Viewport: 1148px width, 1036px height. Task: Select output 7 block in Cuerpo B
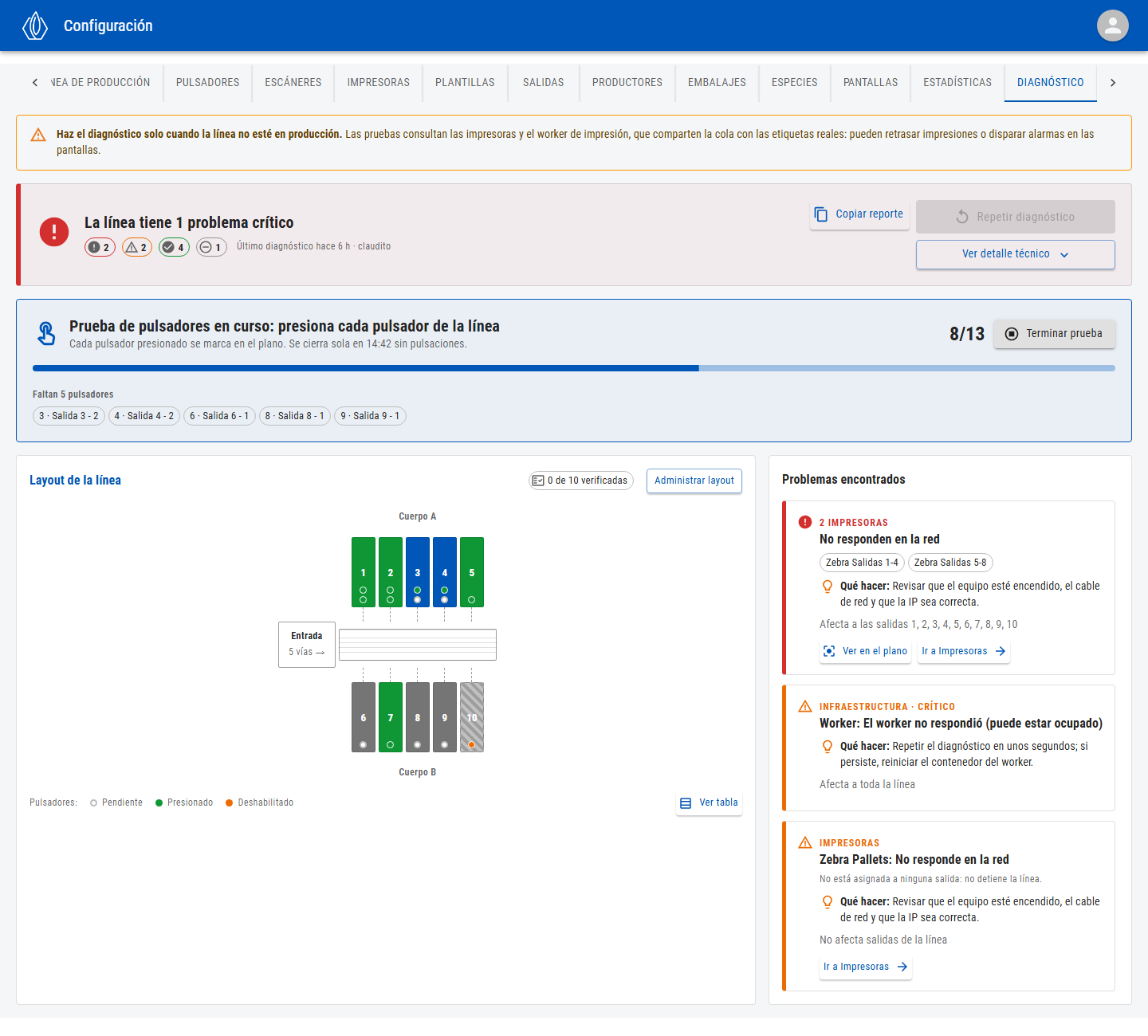(391, 717)
